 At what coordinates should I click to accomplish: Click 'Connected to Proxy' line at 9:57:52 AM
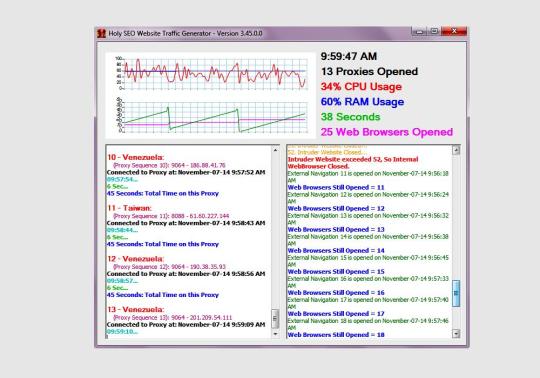point(186,172)
